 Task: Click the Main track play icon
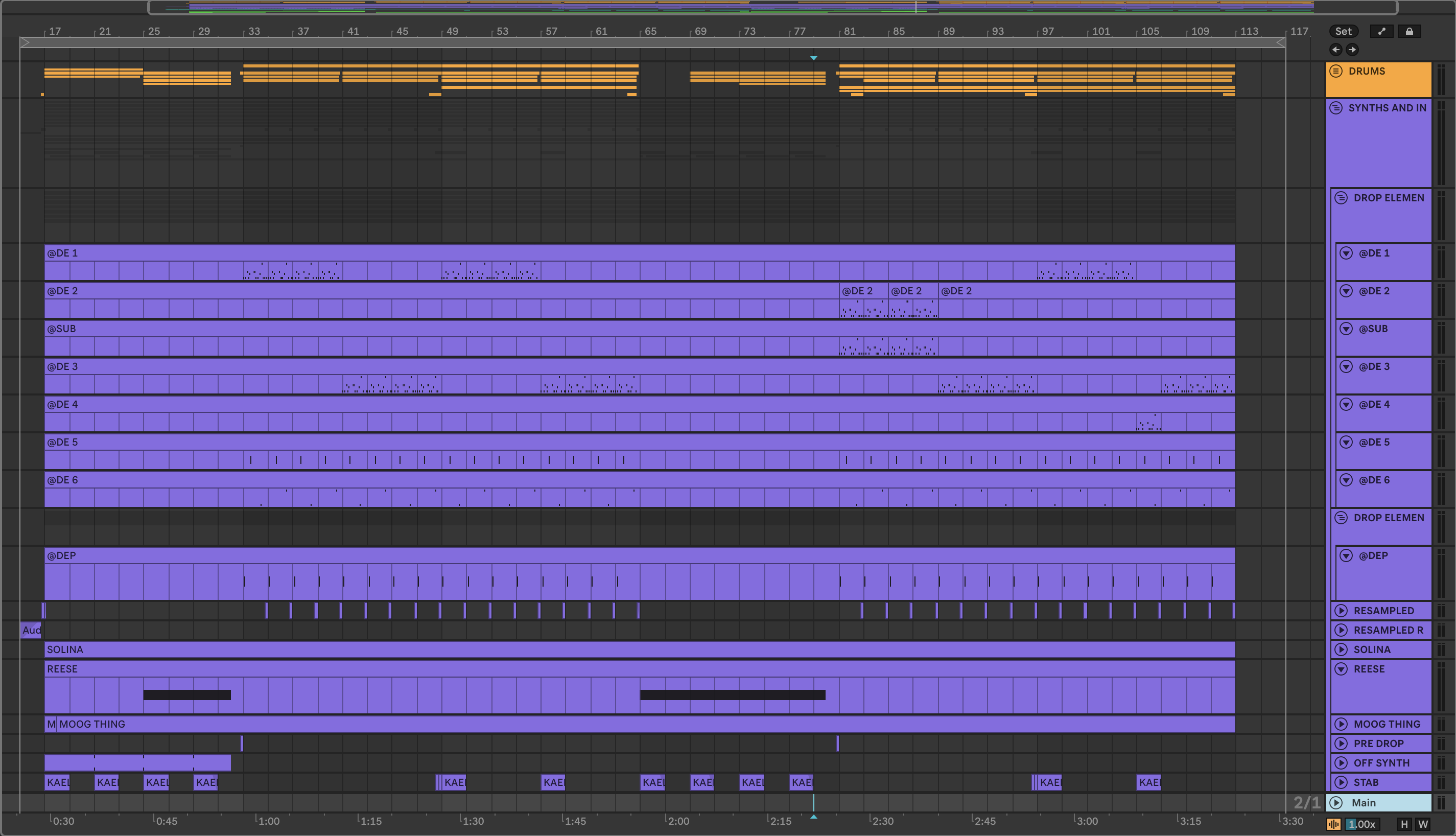1336,803
